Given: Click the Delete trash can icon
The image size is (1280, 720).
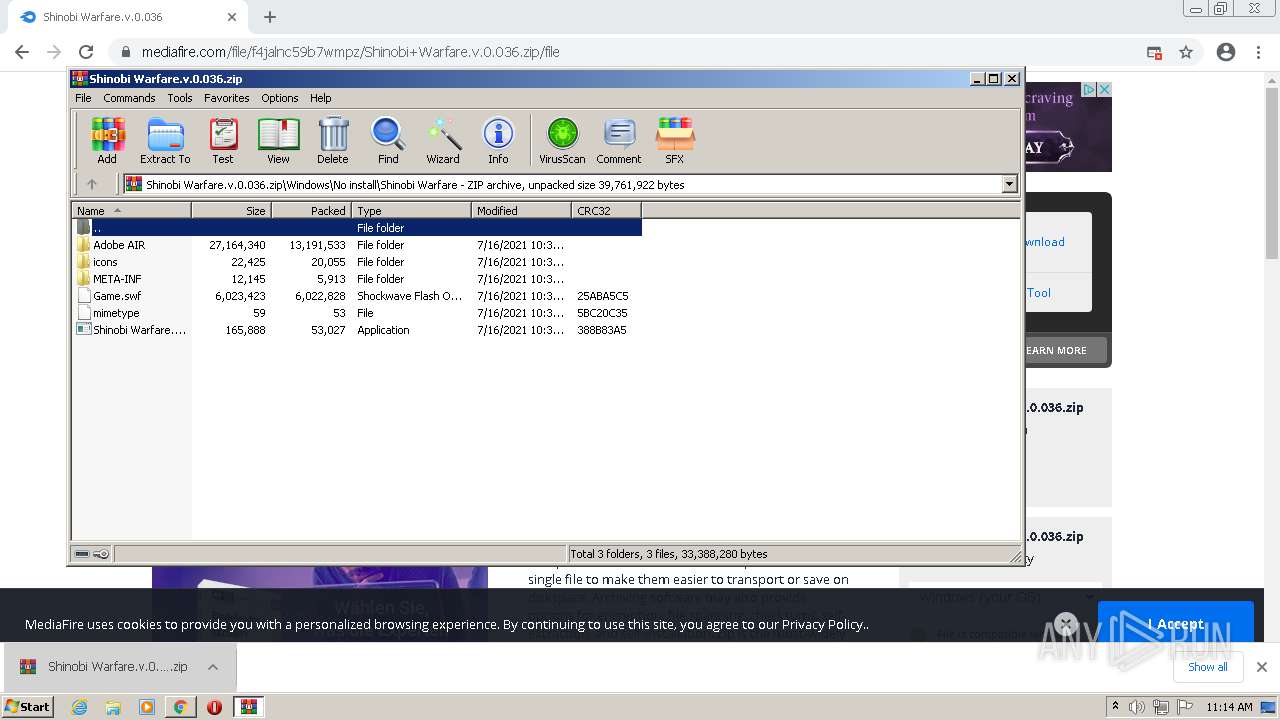Looking at the screenshot, I should 333,140.
